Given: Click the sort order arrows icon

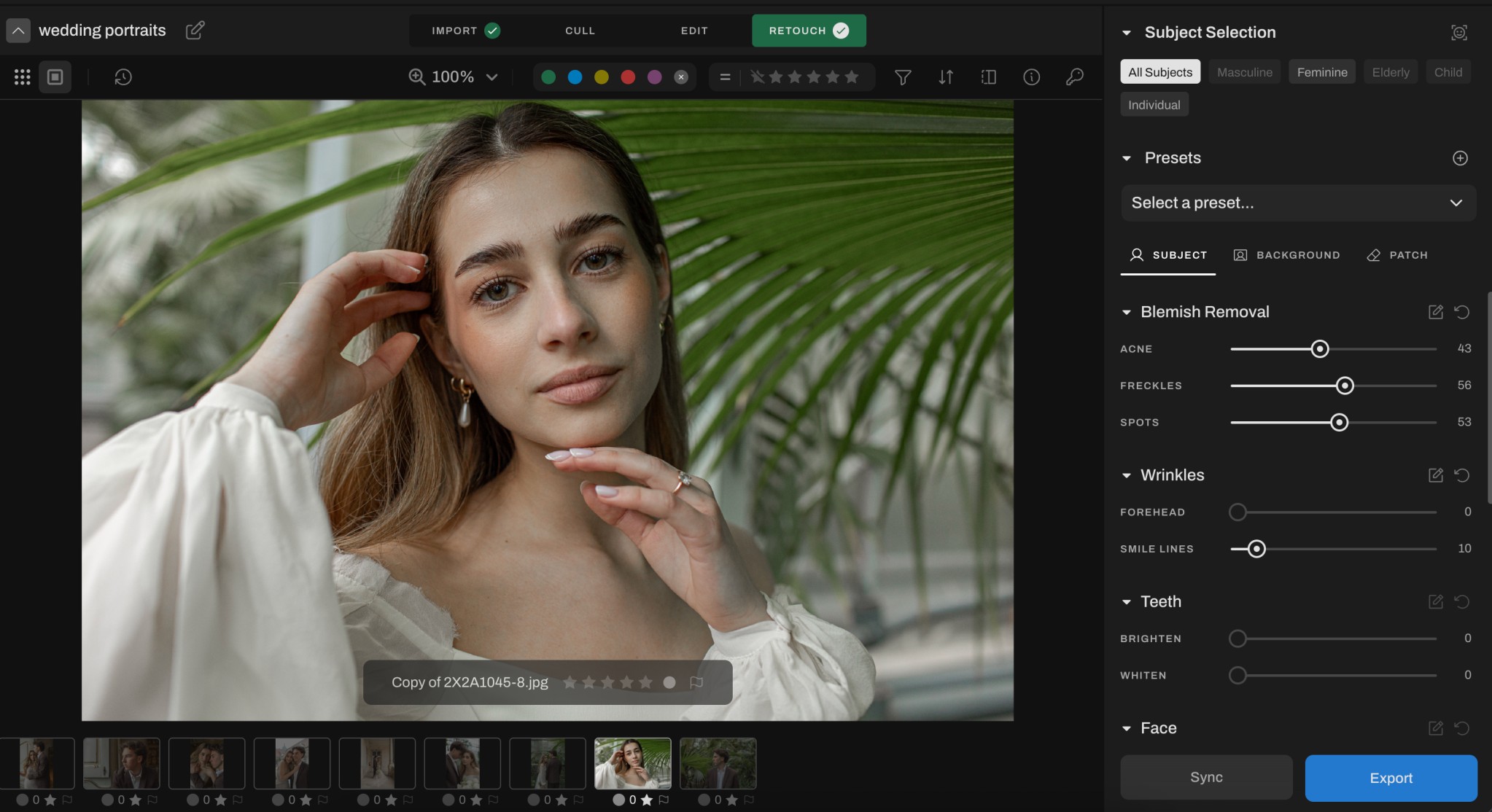Looking at the screenshot, I should [x=946, y=77].
